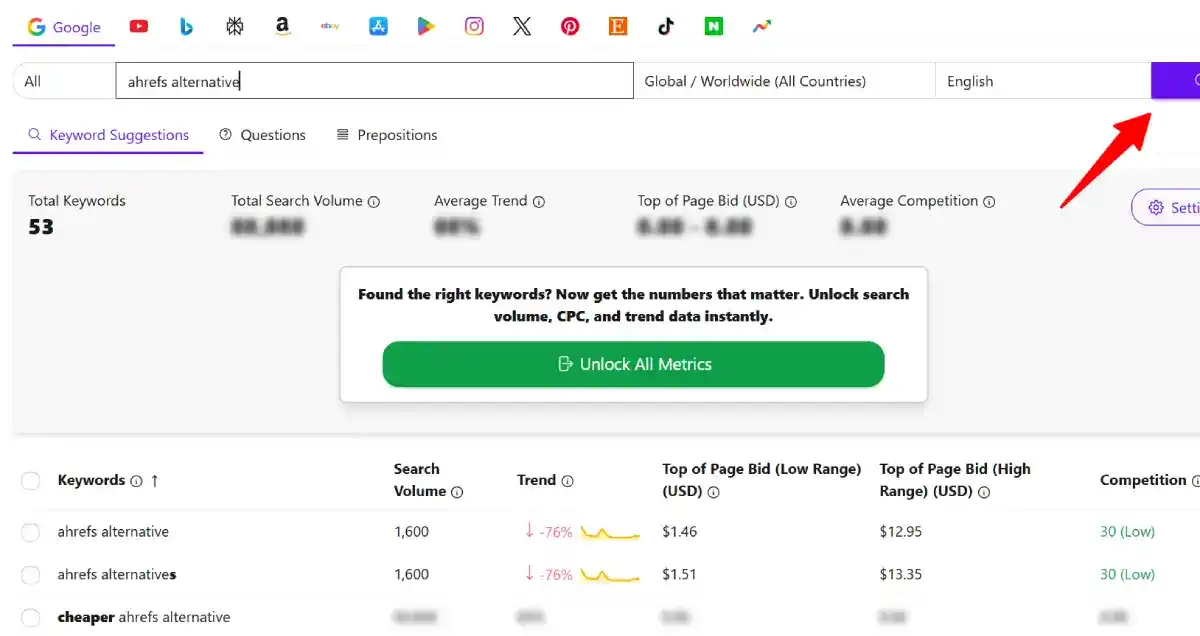Open the Global / Worldwide country dropdown

click(785, 81)
